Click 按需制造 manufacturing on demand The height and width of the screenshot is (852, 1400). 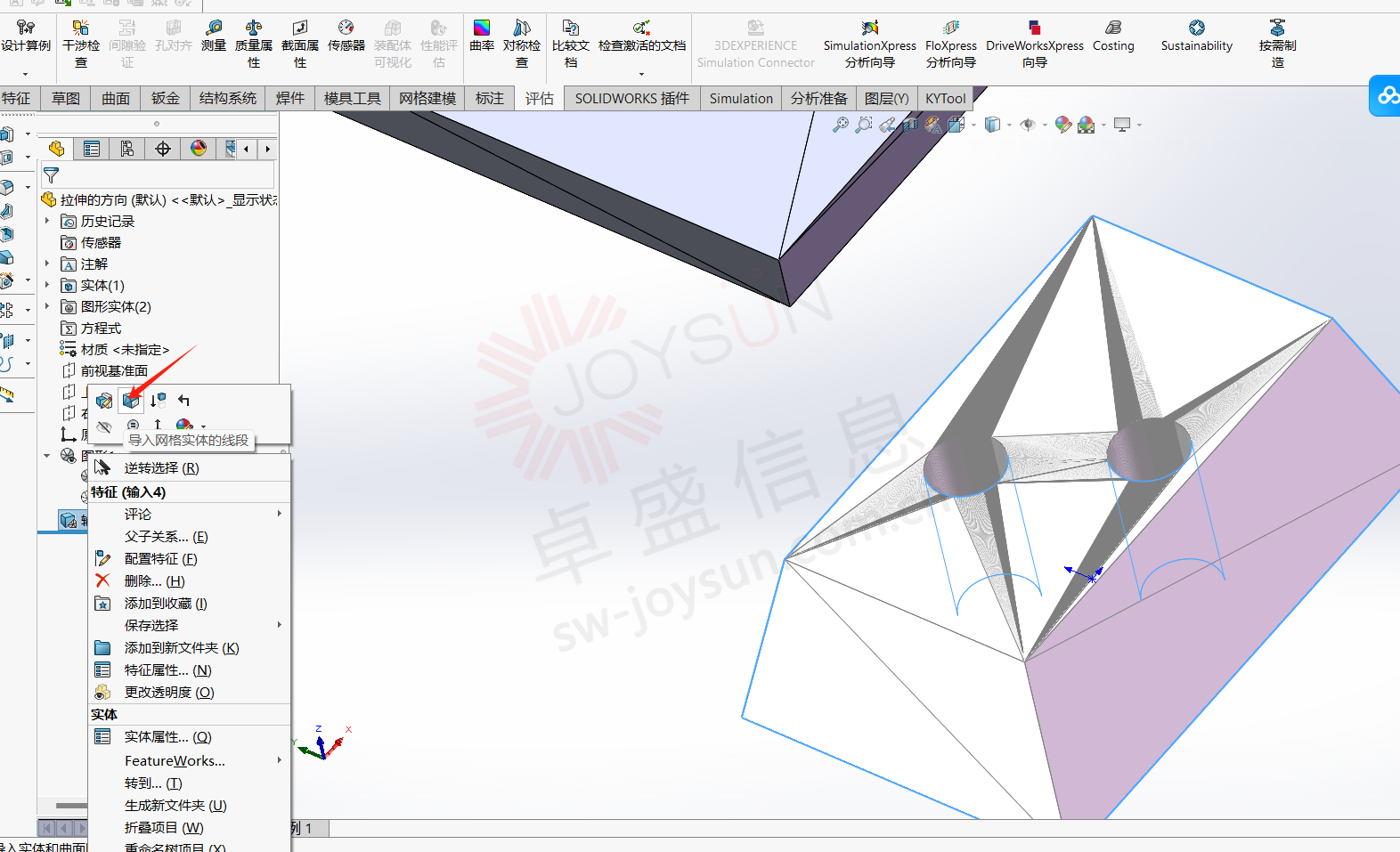point(1278,45)
